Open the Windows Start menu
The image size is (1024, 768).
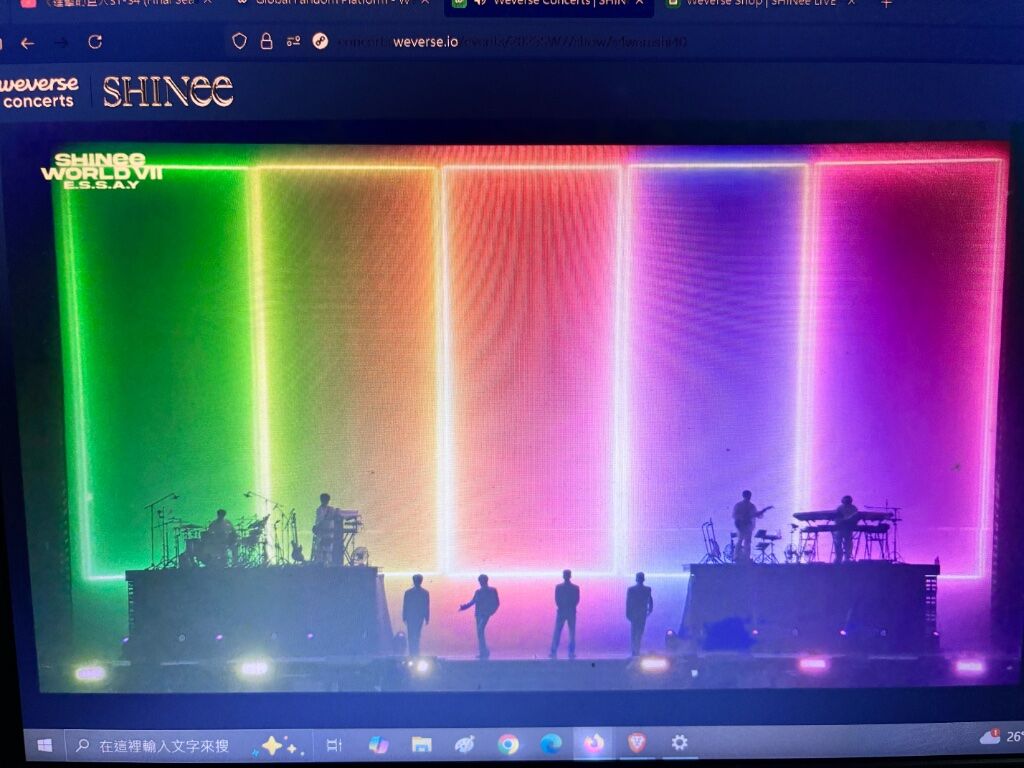coord(44,745)
